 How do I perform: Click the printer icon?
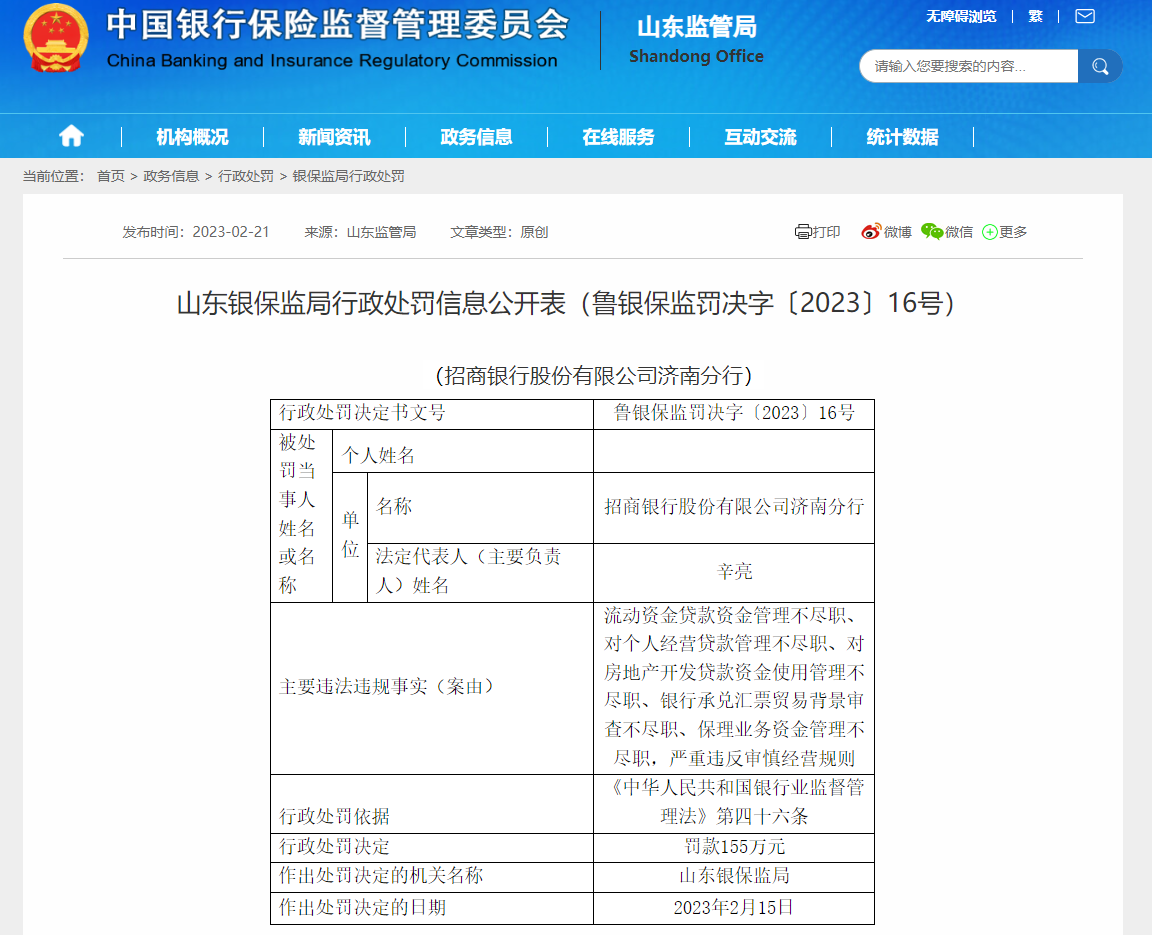802,232
